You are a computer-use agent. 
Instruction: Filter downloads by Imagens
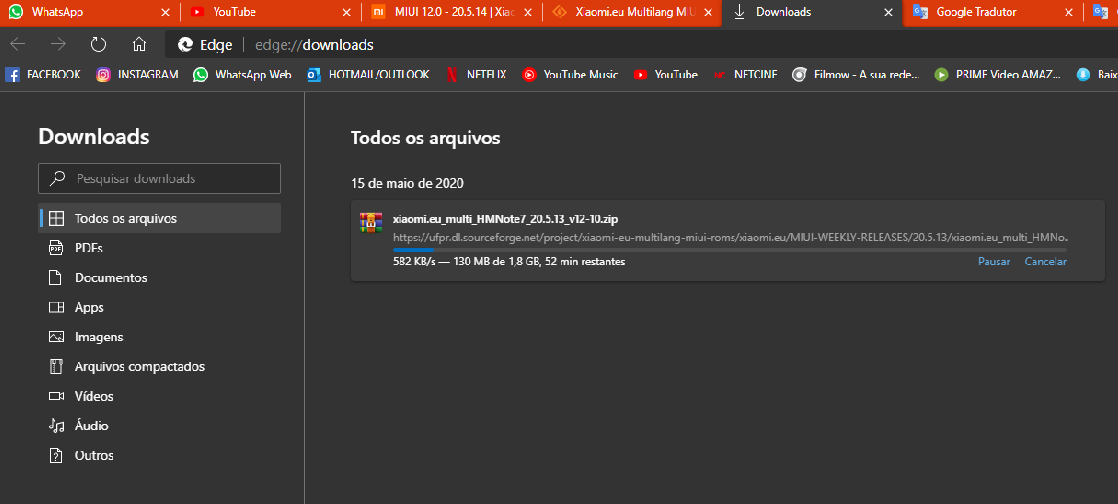159,336
